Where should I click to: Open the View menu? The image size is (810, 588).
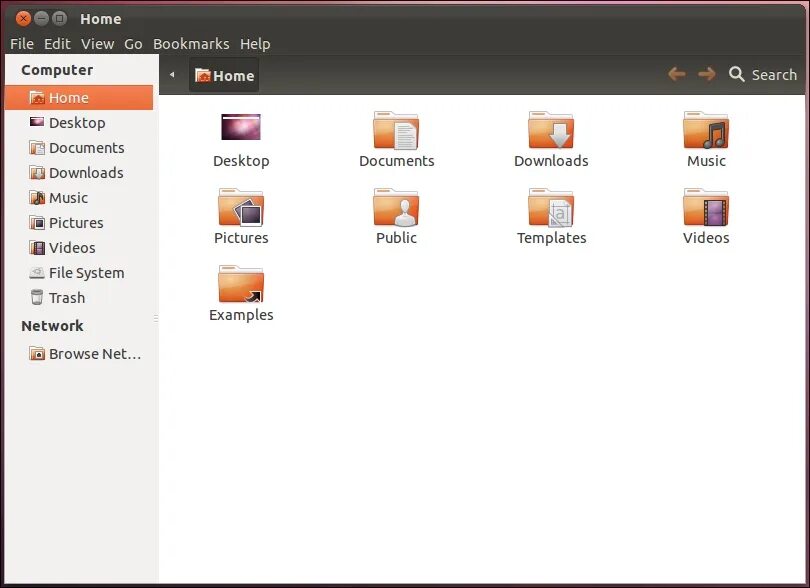97,43
